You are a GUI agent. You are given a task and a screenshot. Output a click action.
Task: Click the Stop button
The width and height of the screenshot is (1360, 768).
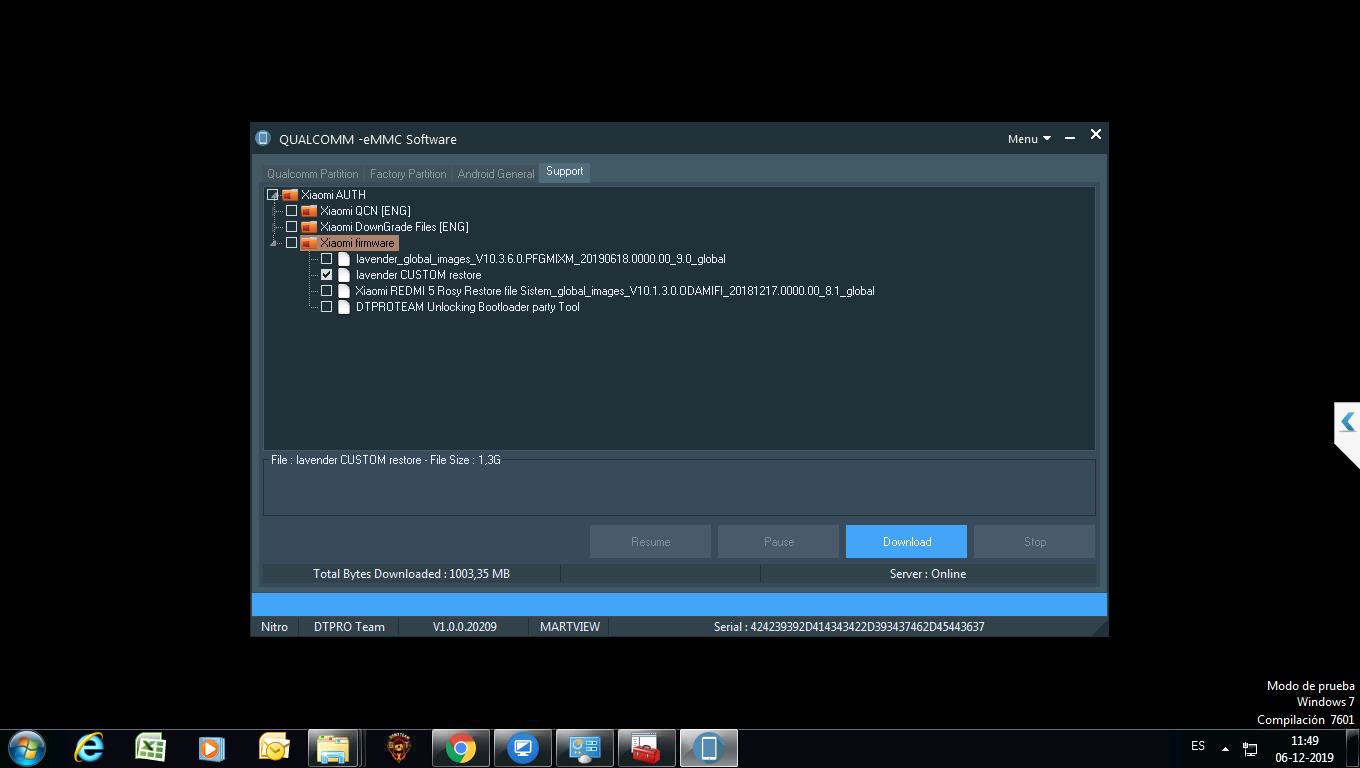[1034, 542]
